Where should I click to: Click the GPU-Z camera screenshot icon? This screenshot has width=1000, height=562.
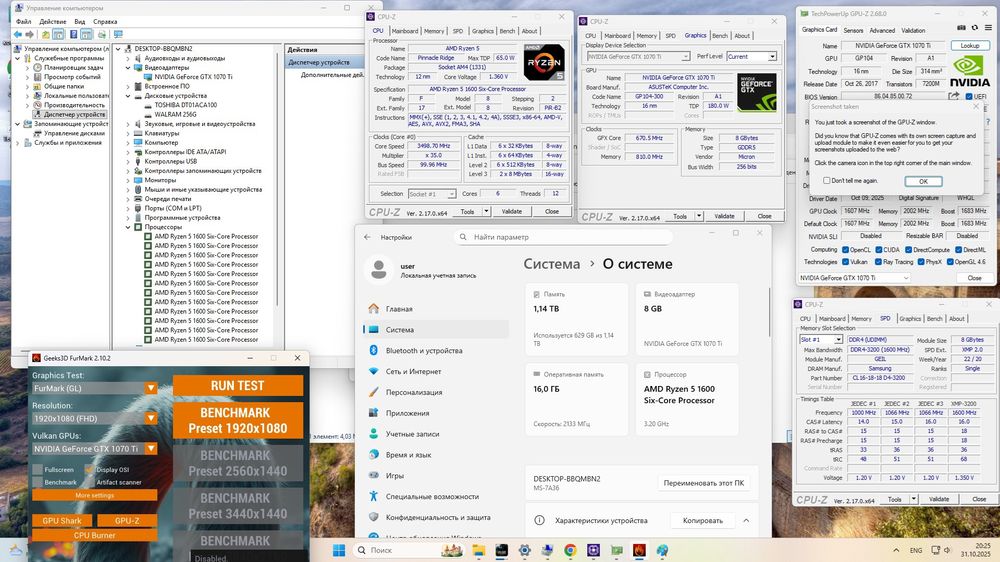pyautogui.click(x=962, y=28)
